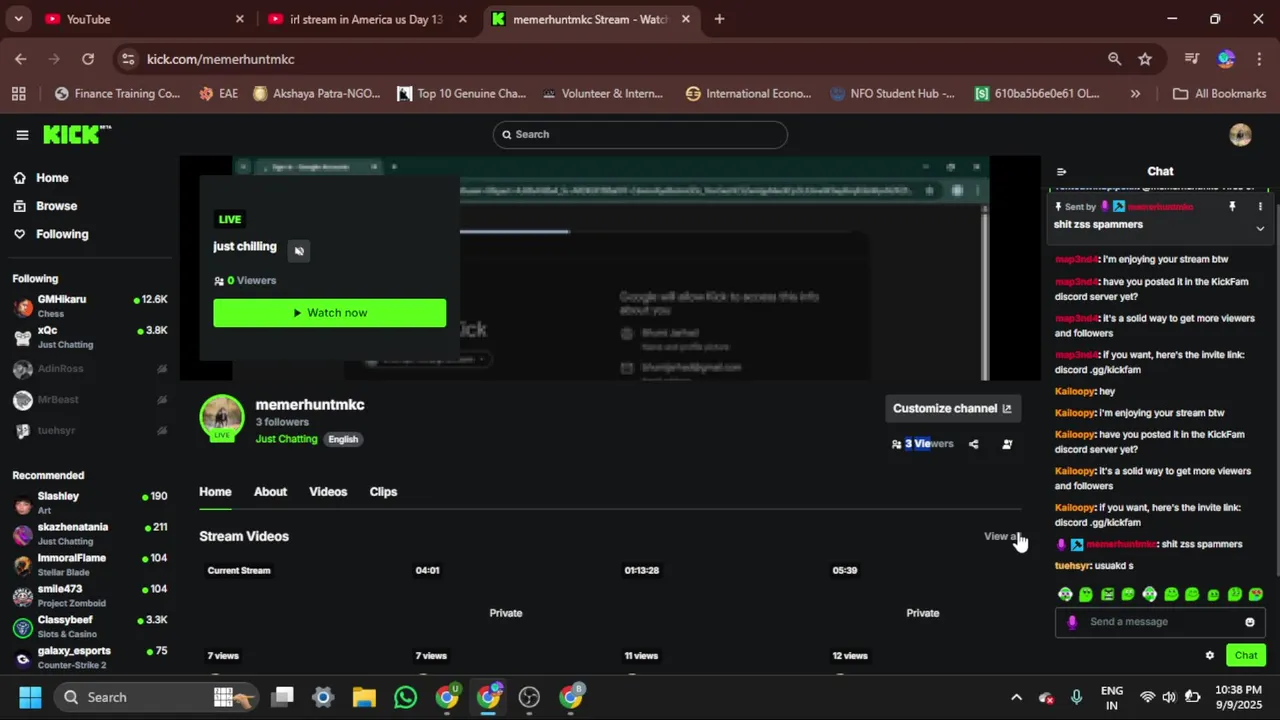This screenshot has height=720, width=1280.
Task: Open Chrome media control icon
Action: click(1191, 59)
